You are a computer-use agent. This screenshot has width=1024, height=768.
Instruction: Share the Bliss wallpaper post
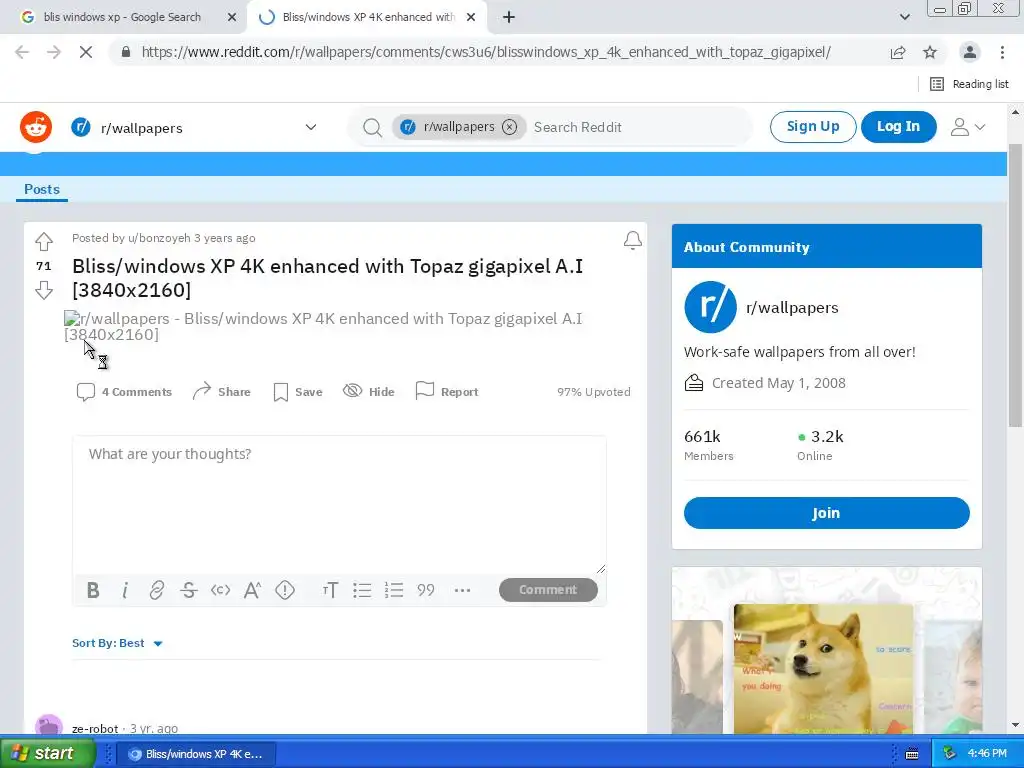(x=221, y=392)
